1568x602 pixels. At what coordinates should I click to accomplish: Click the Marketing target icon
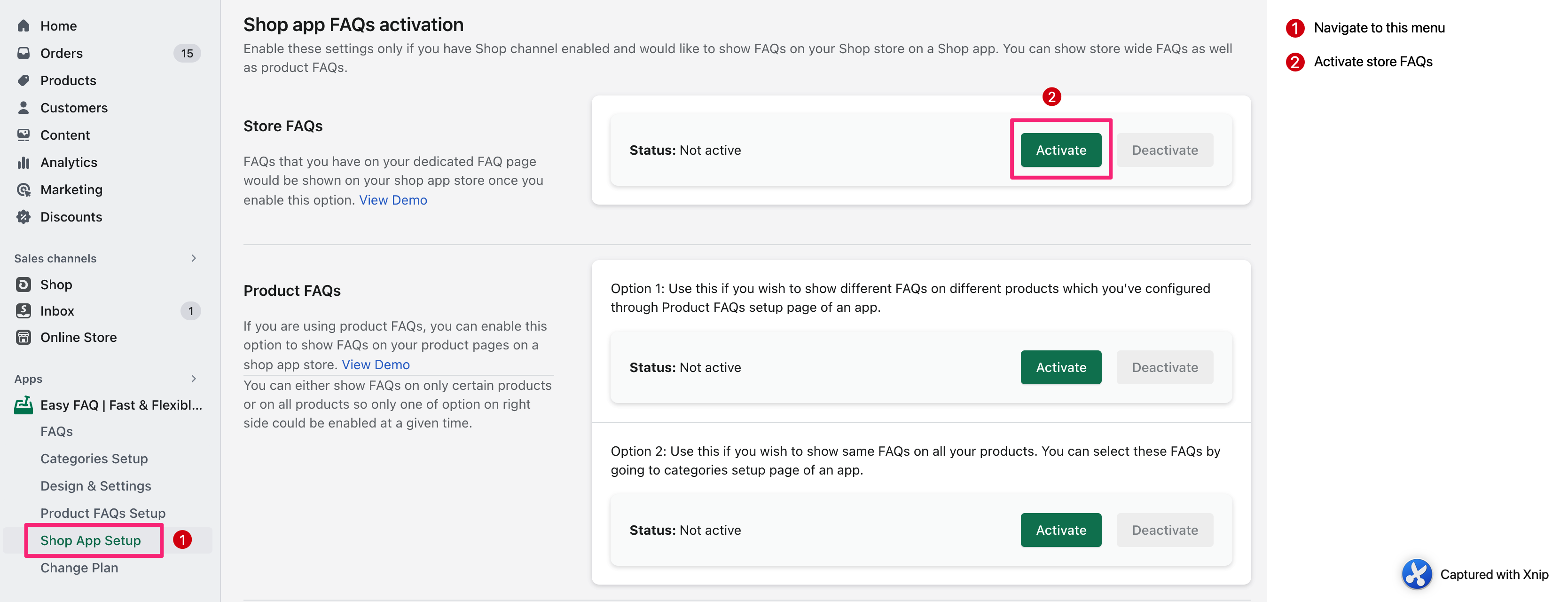click(x=23, y=190)
